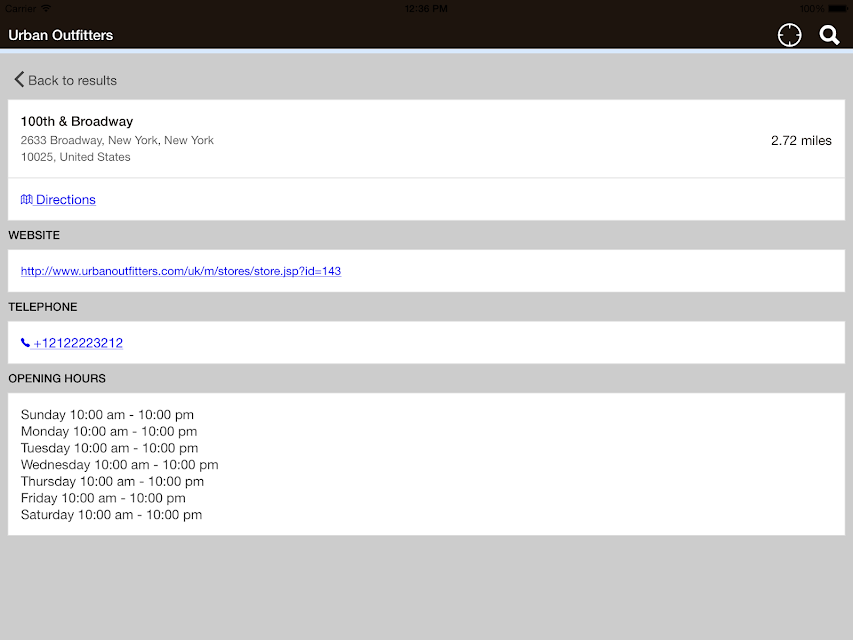This screenshot has height=640, width=853.
Task: Select the Thursday opening hours row
Action: 112,482
